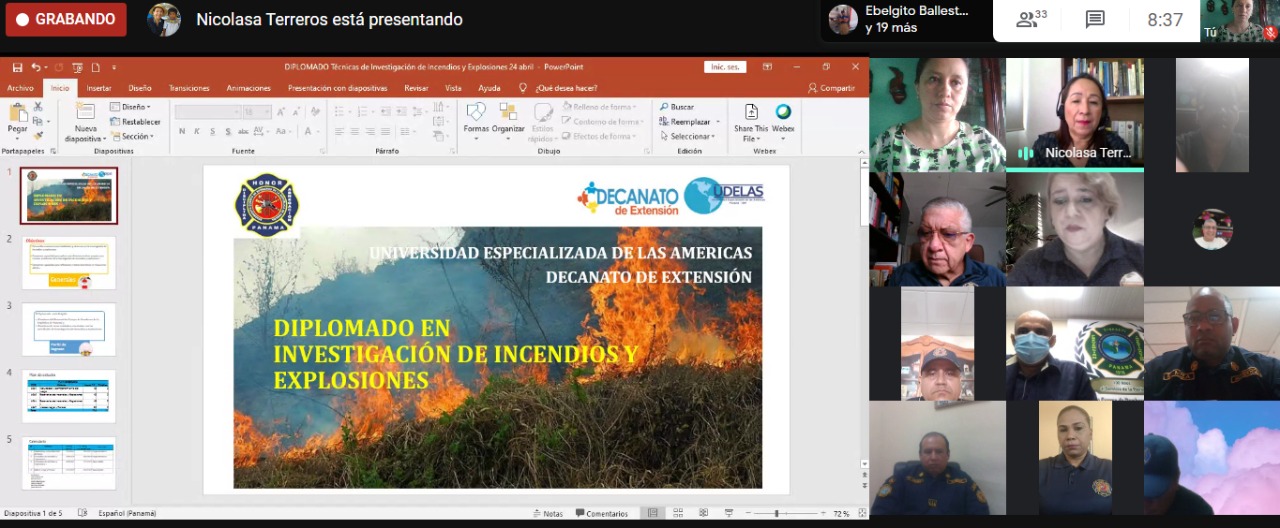This screenshot has height=528, width=1280.
Task: Click the 72 % zoom level text
Action: [x=841, y=513]
